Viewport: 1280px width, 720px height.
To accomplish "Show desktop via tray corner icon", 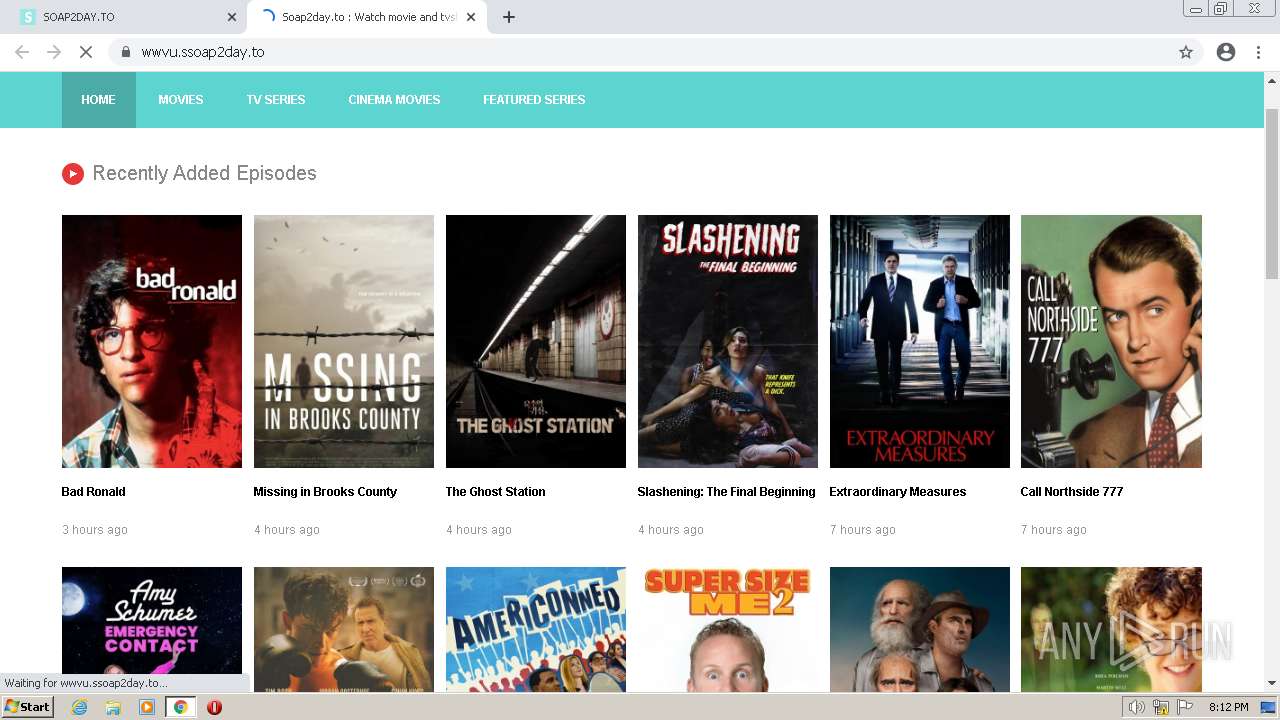I will 1269,707.
